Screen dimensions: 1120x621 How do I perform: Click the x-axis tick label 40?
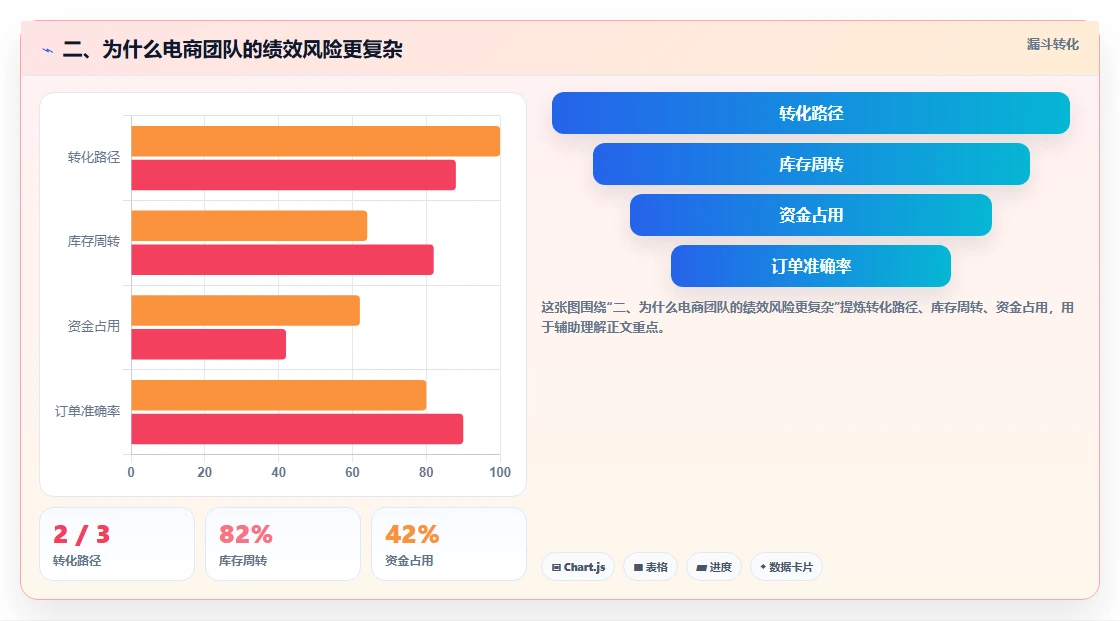point(279,472)
